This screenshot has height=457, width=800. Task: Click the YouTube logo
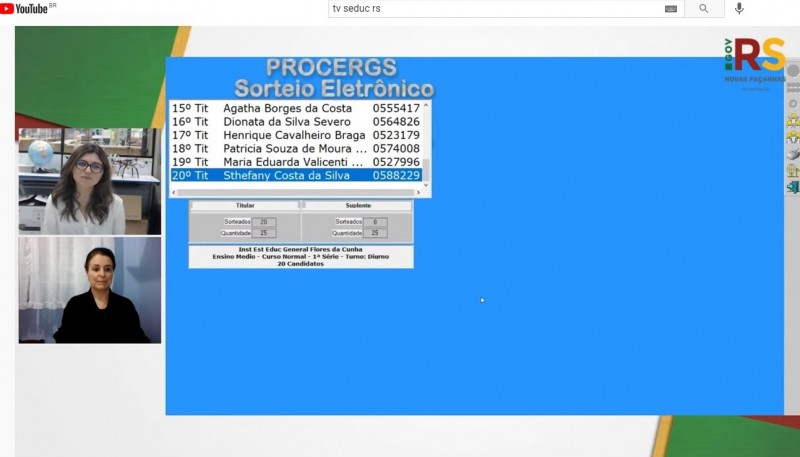pyautogui.click(x=24, y=8)
